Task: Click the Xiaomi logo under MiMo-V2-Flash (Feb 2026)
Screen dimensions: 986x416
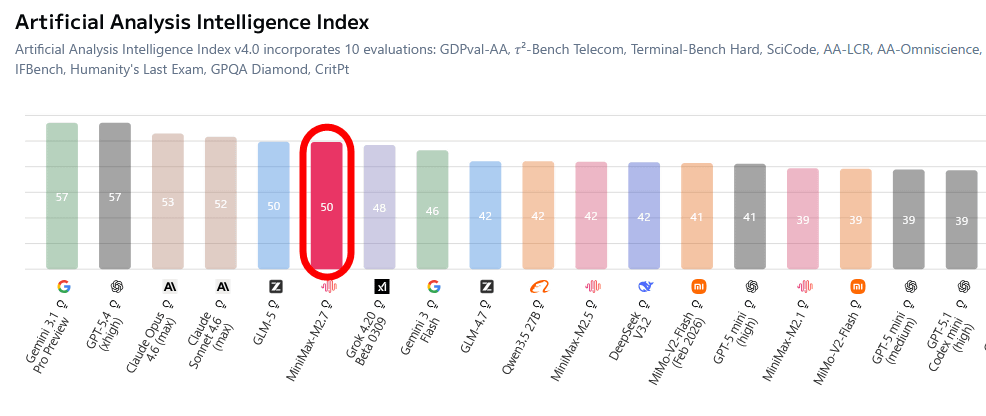Action: 698,286
